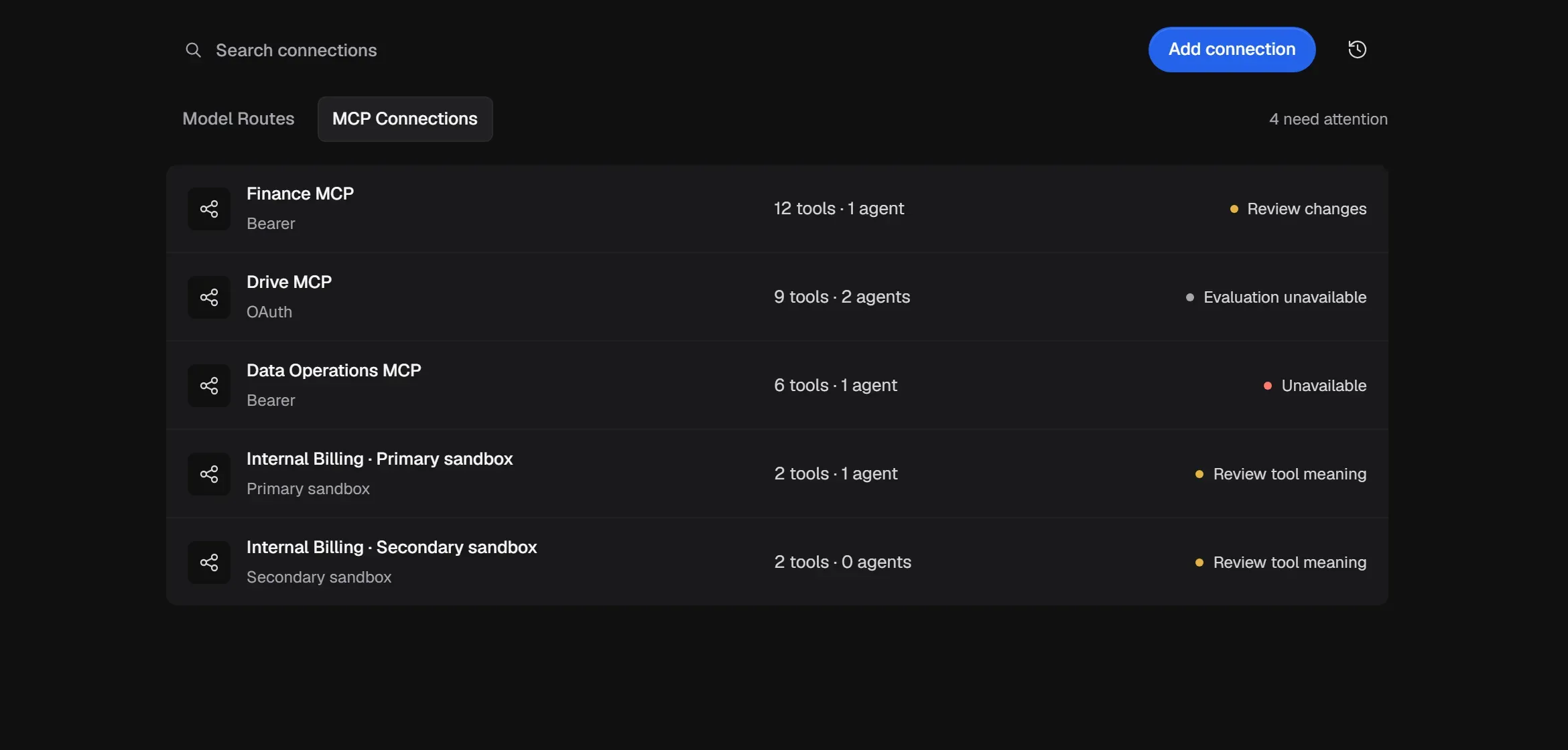Click '2 tools · 1 agent' text

[x=836, y=474]
